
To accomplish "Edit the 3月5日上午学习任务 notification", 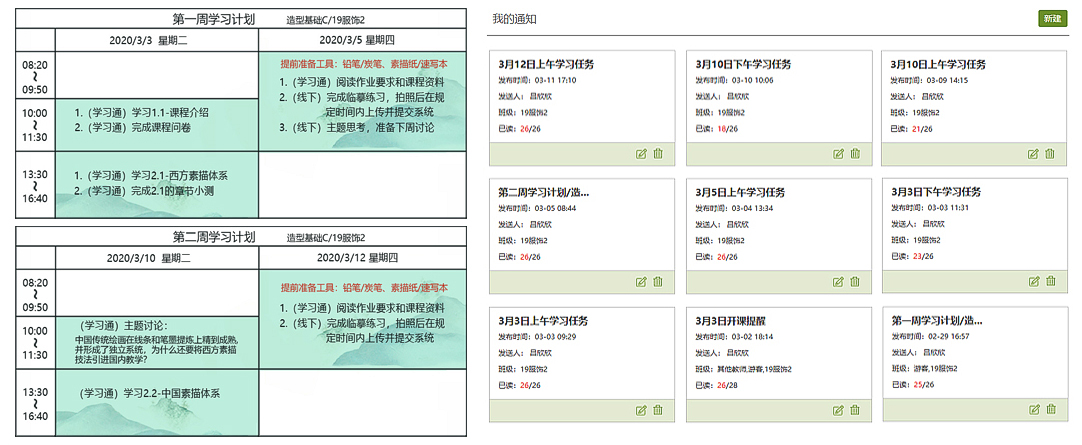I will tap(838, 282).
